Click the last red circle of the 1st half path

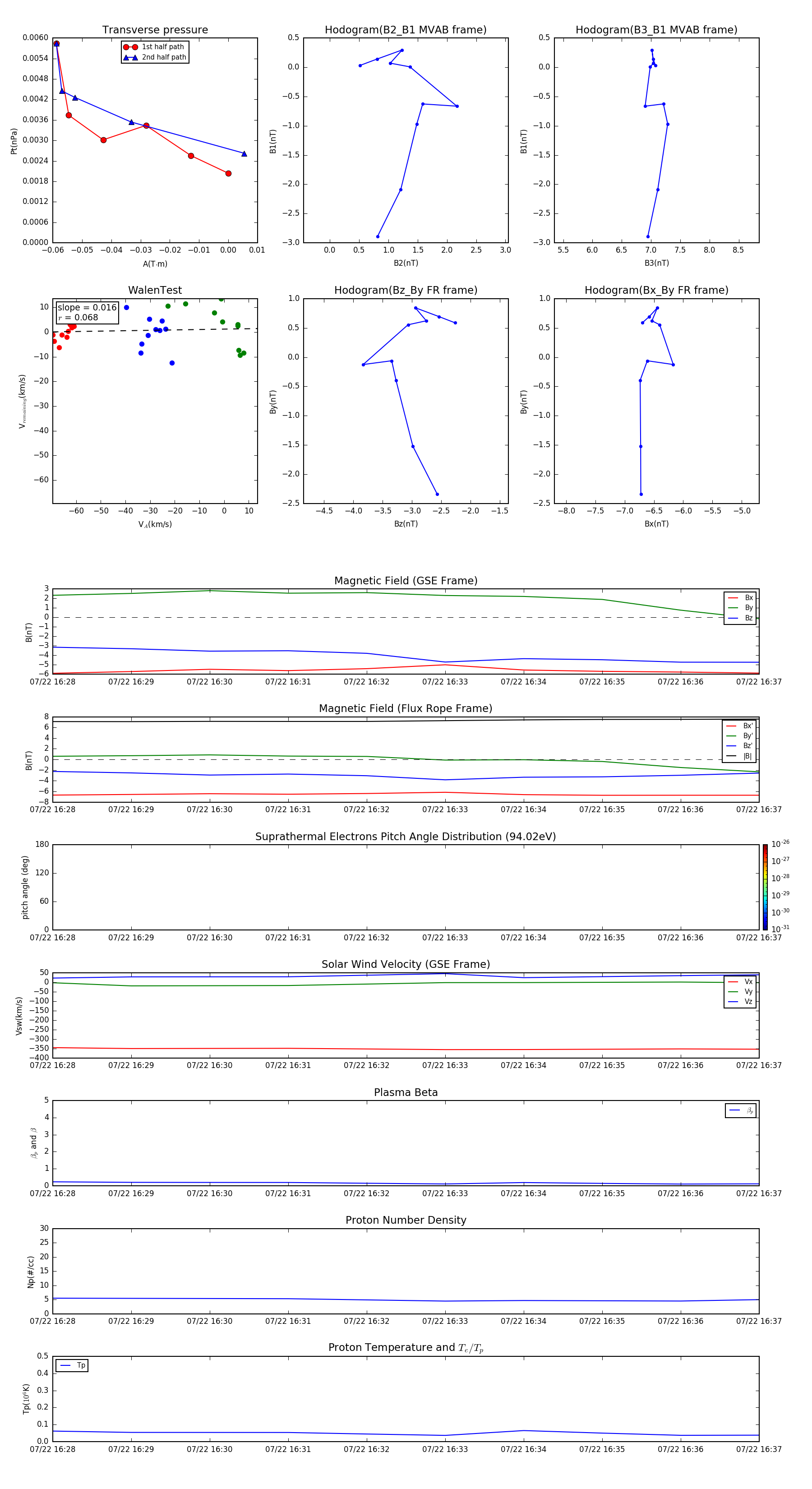click(228, 173)
